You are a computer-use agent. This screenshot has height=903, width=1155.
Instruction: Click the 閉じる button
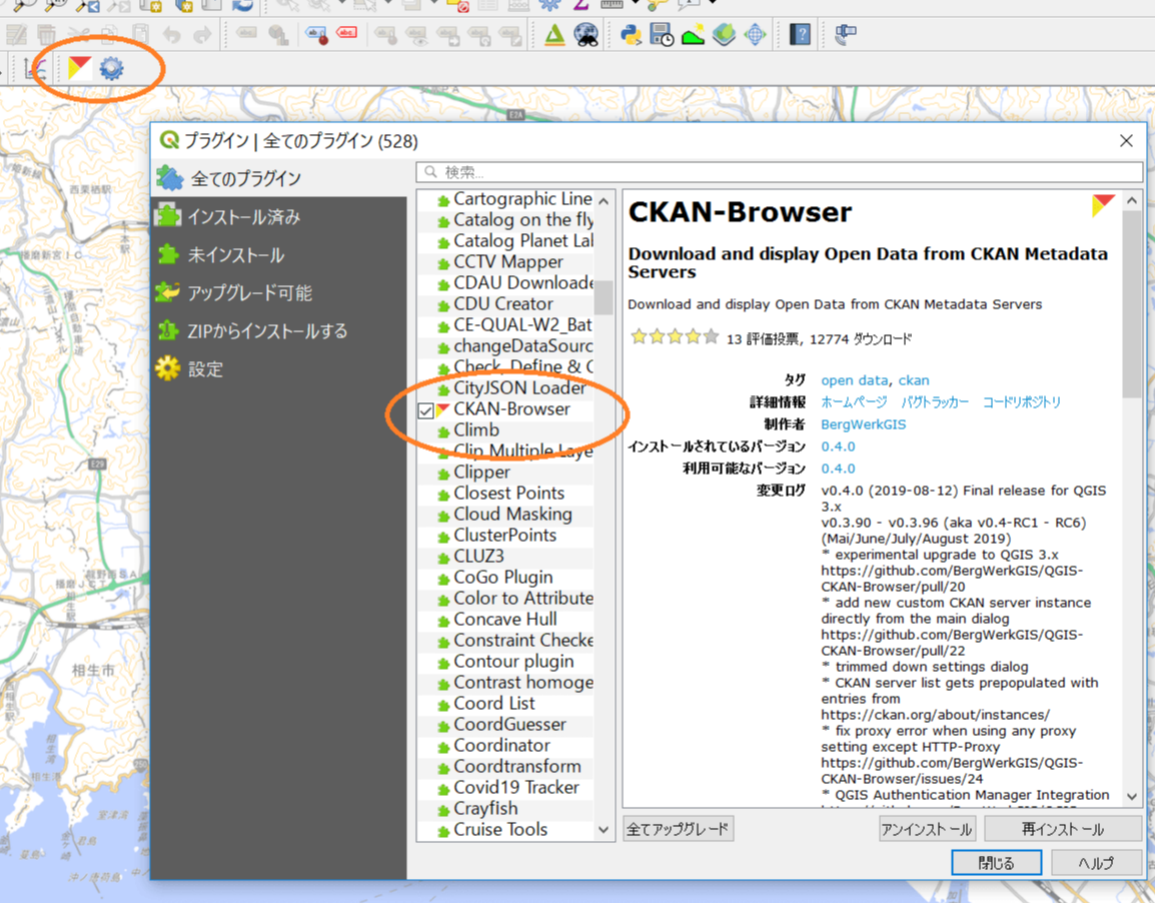tap(996, 862)
